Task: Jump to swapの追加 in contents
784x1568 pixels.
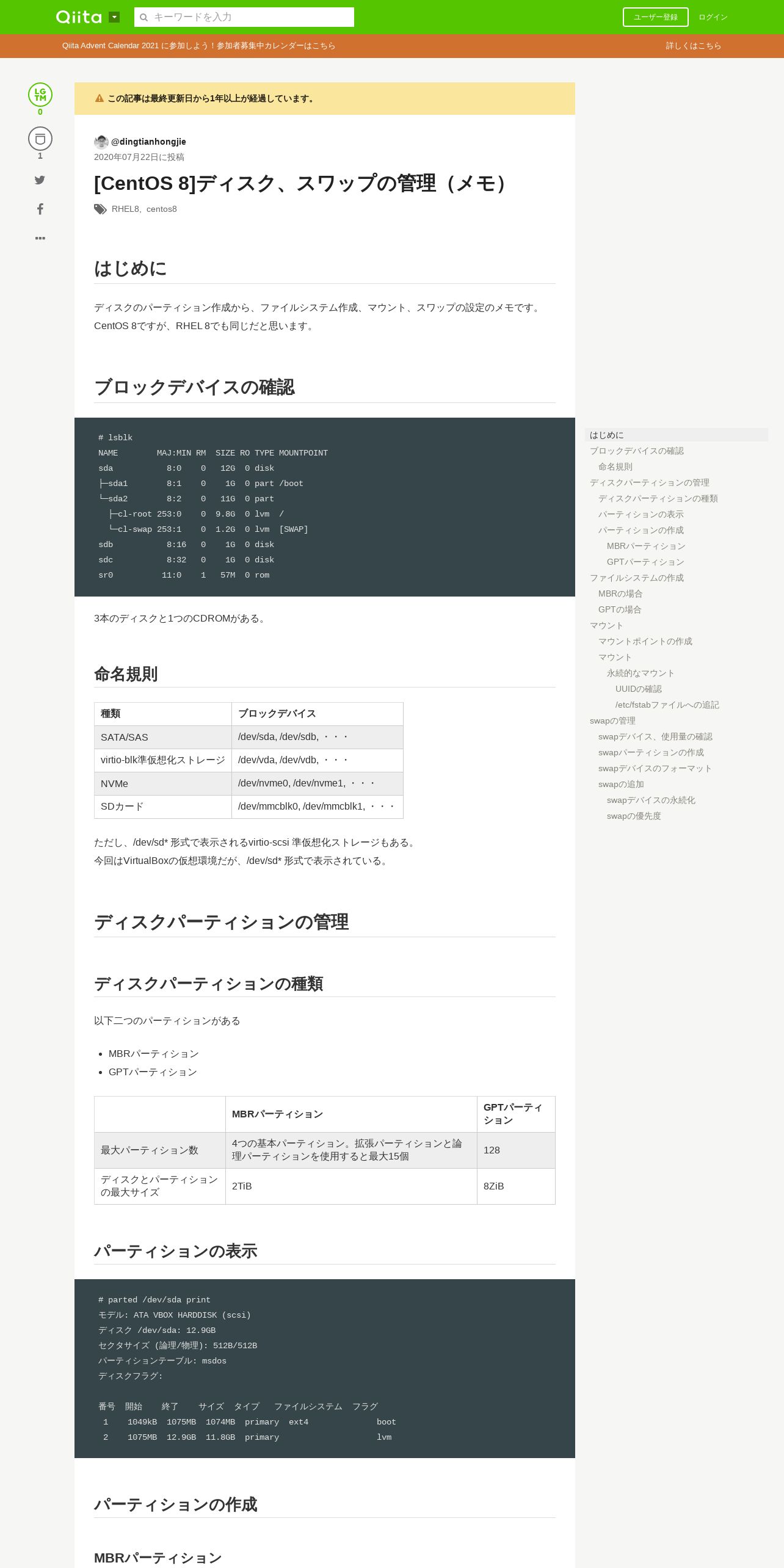Action: click(621, 784)
